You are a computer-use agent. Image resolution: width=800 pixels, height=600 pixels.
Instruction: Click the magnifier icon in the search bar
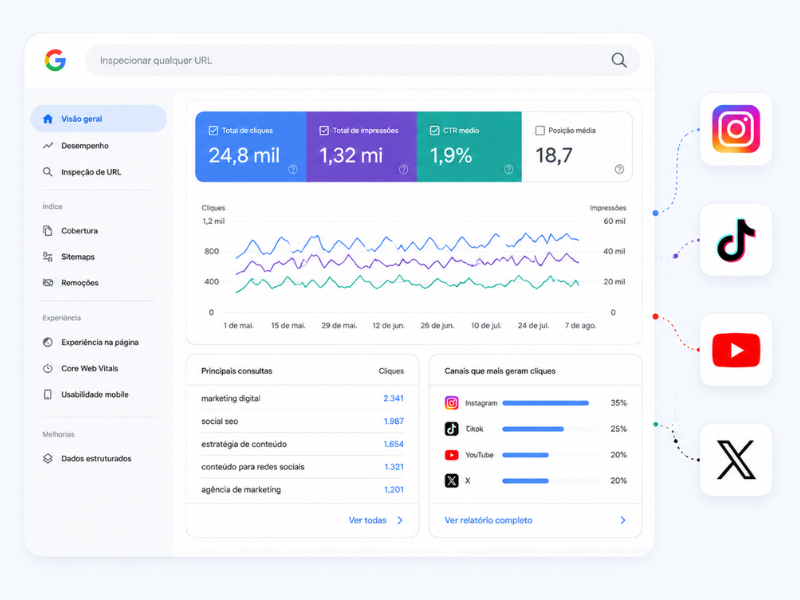click(619, 60)
